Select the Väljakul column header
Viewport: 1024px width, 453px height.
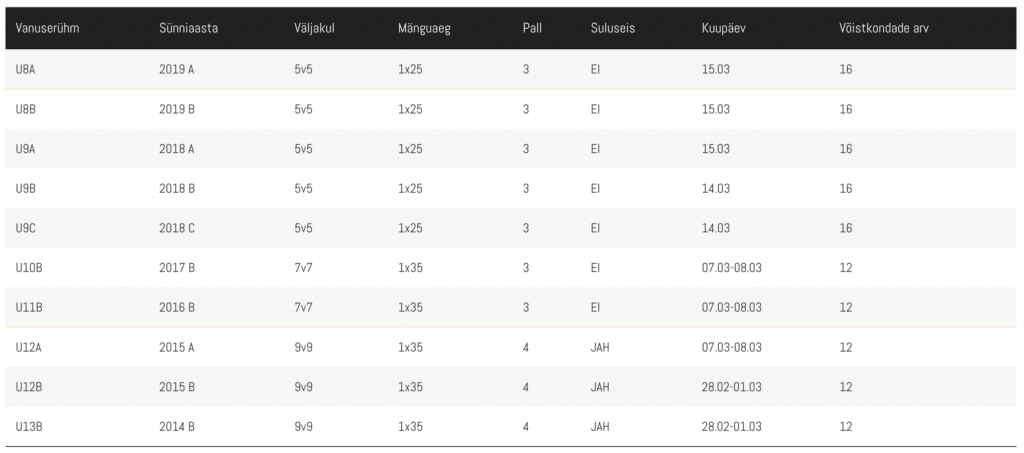tap(314, 29)
